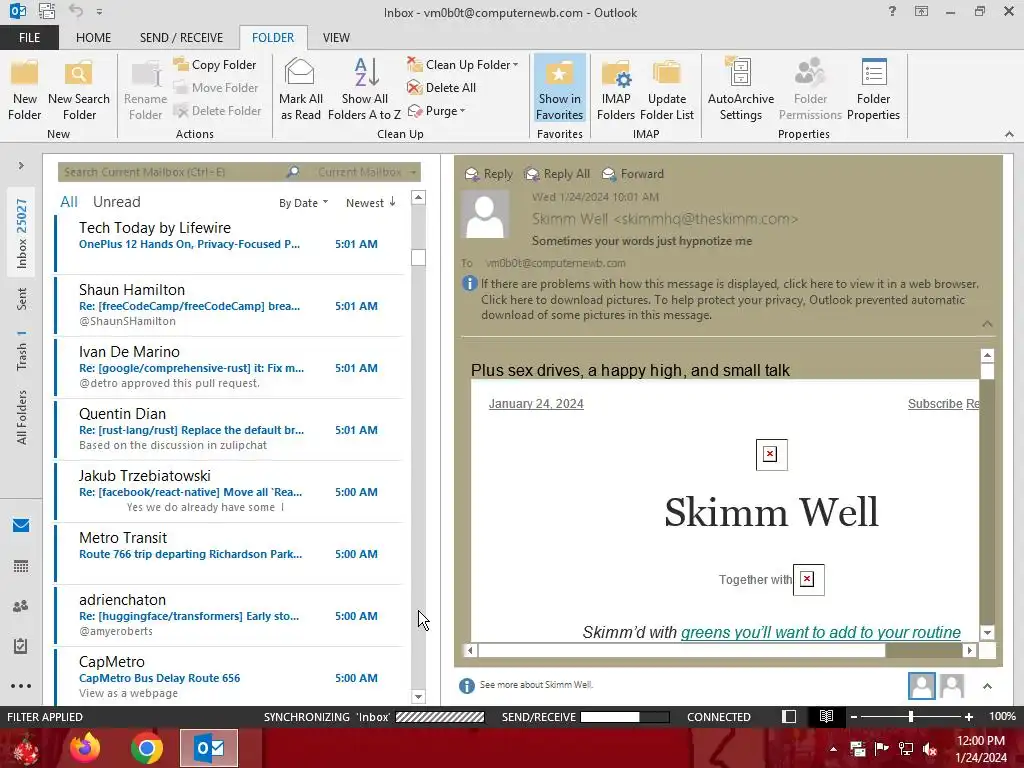Open the greens you'll want link
The image size is (1024, 768).
coord(821,633)
